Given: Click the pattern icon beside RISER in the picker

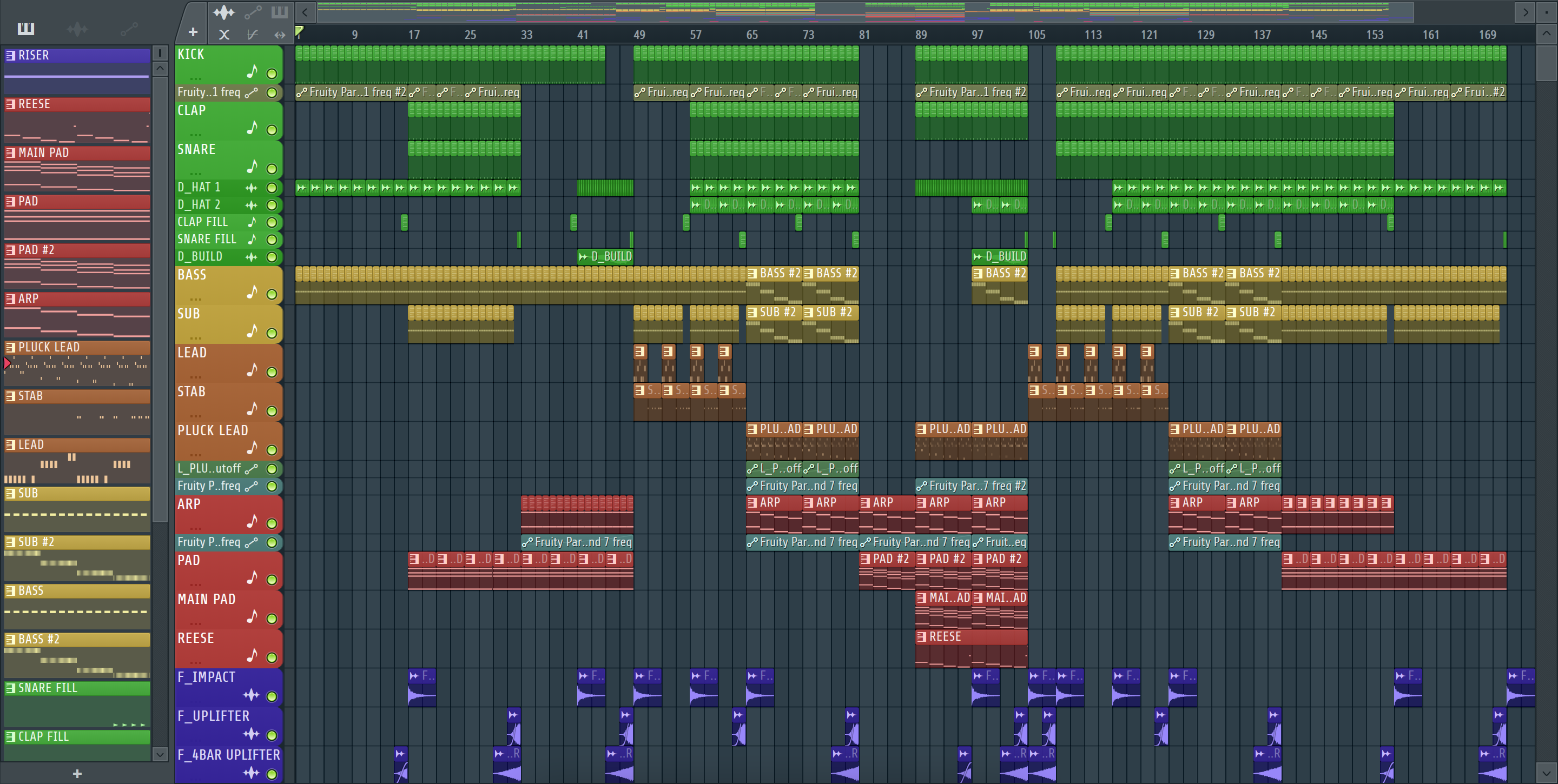Looking at the screenshot, I should coord(10,56).
